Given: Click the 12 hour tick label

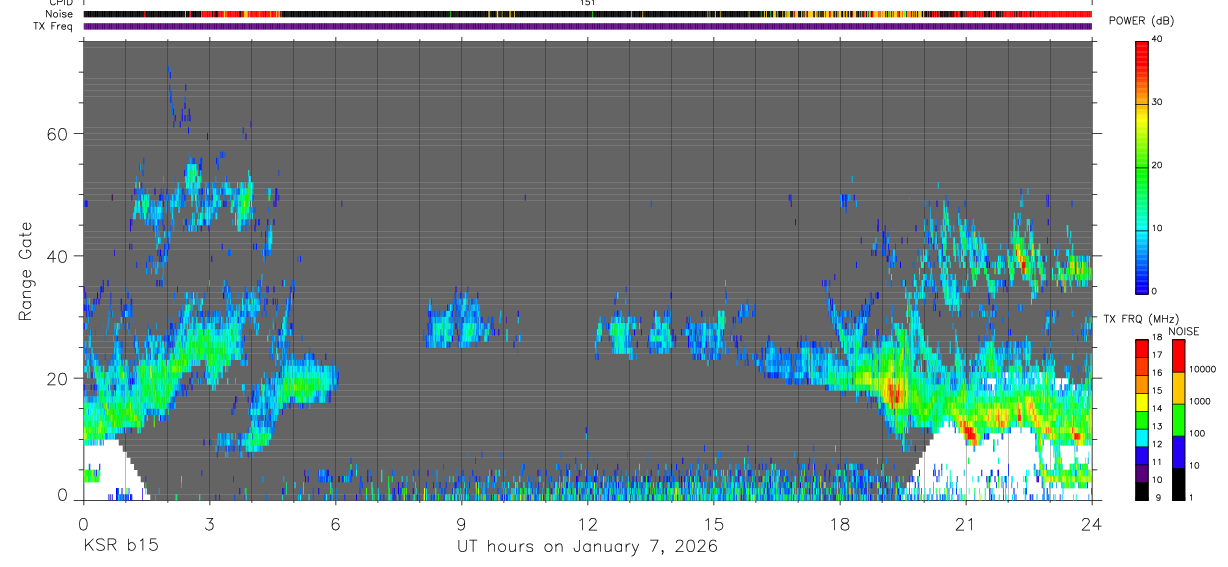Looking at the screenshot, I should (x=588, y=523).
